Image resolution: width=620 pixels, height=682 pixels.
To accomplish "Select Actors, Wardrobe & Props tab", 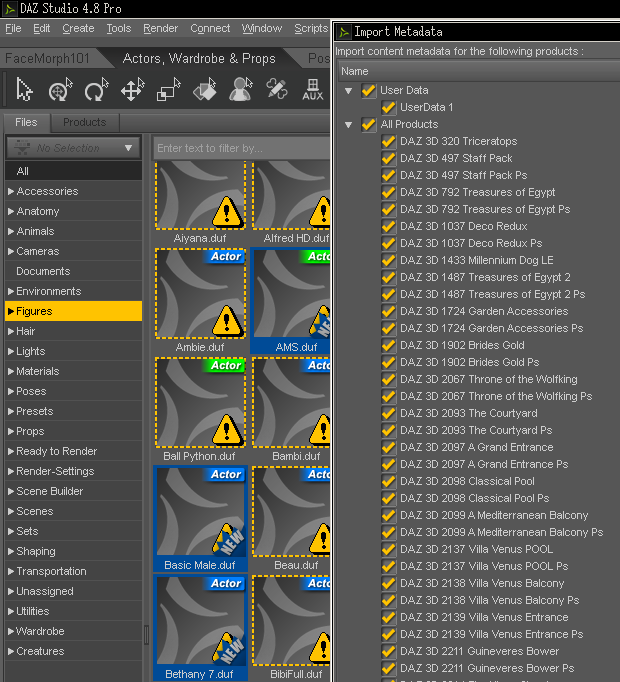I will coord(199,58).
